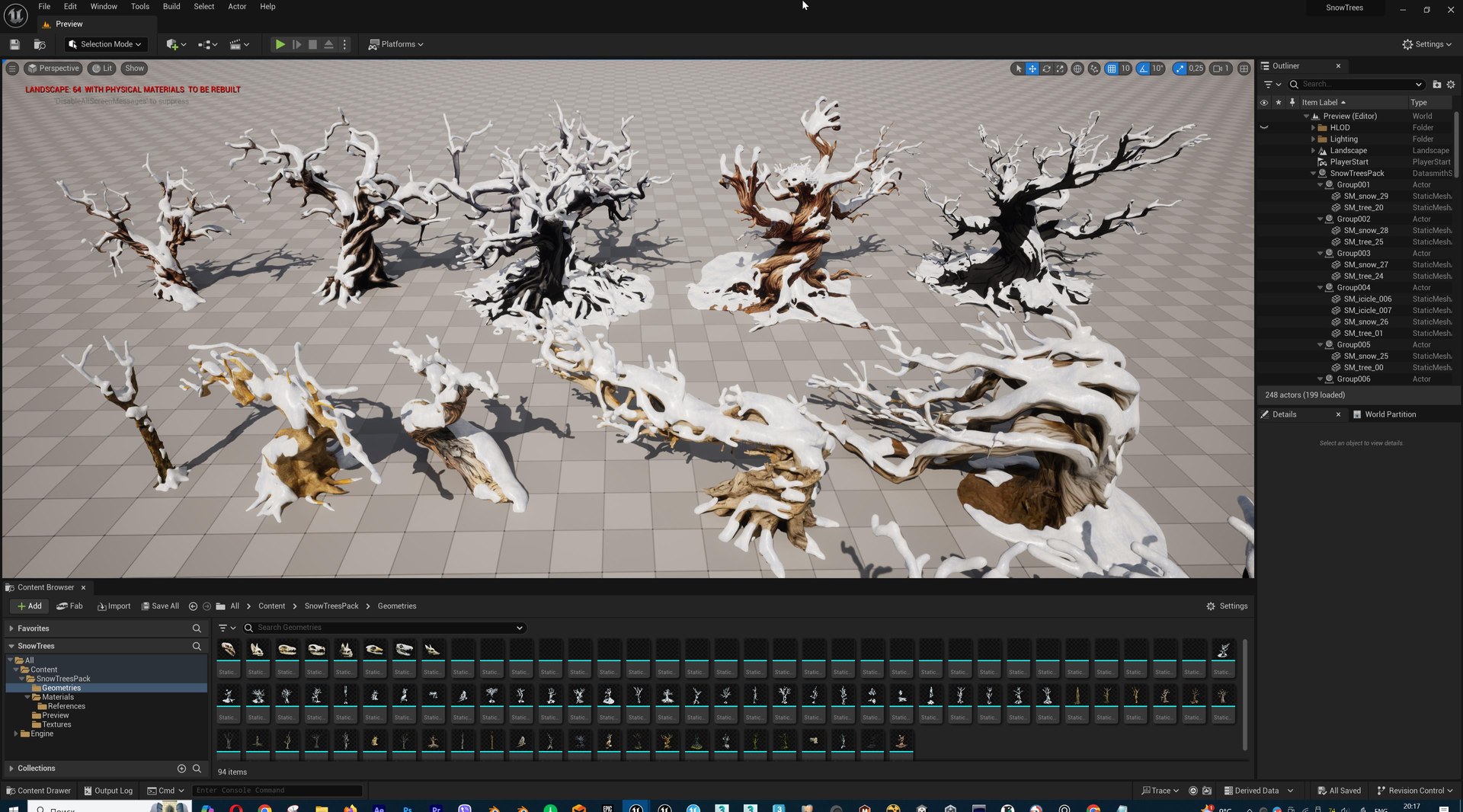This screenshot has width=1463, height=812.
Task: Expand the HLOD folder in Outliner
Action: 1314,128
